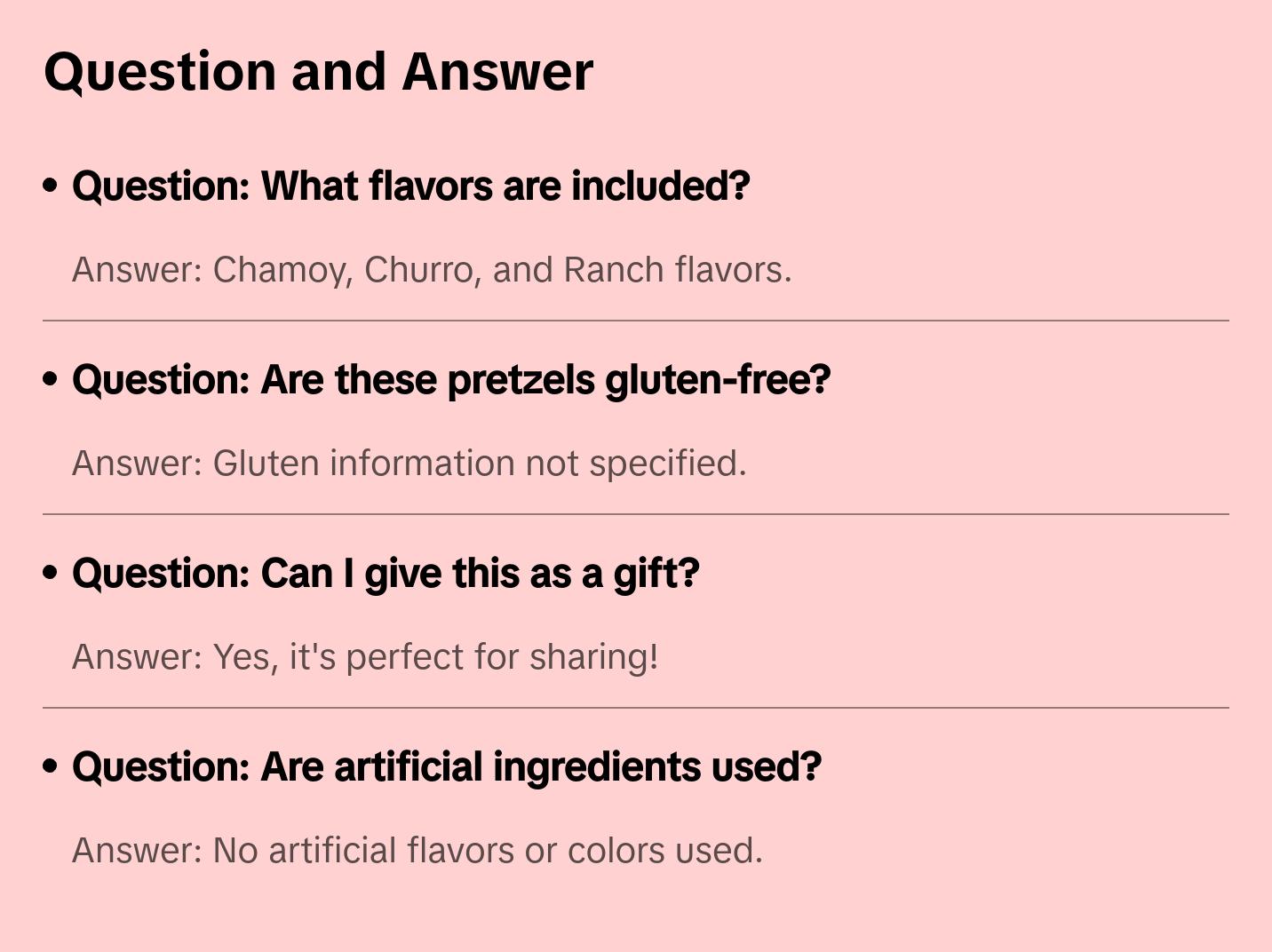Click the bullet beside the gluten-free question
1272x952 pixels.
tap(51, 380)
